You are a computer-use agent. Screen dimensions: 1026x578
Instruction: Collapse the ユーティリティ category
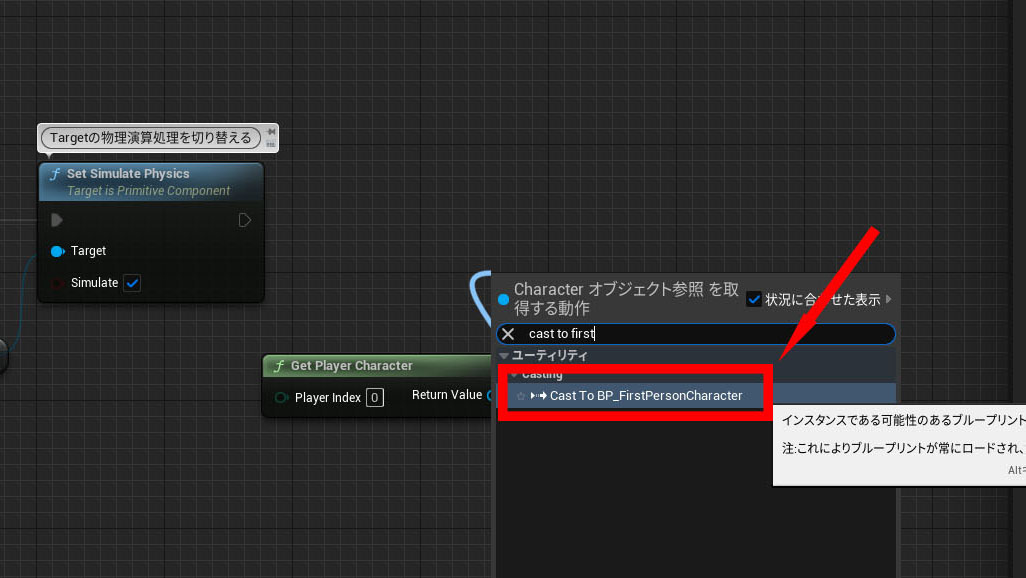(504, 355)
